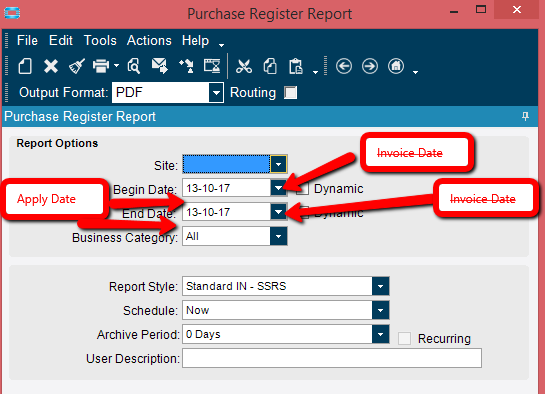Expand the navigation toolbar overflow options

pos(415,72)
